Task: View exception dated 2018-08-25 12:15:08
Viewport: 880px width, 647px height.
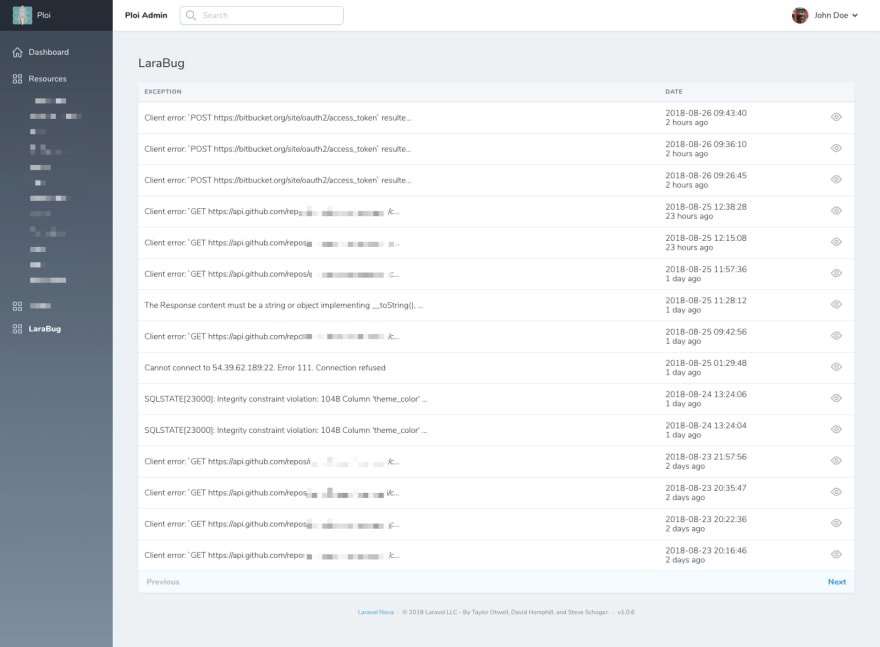Action: pyautogui.click(x=836, y=242)
